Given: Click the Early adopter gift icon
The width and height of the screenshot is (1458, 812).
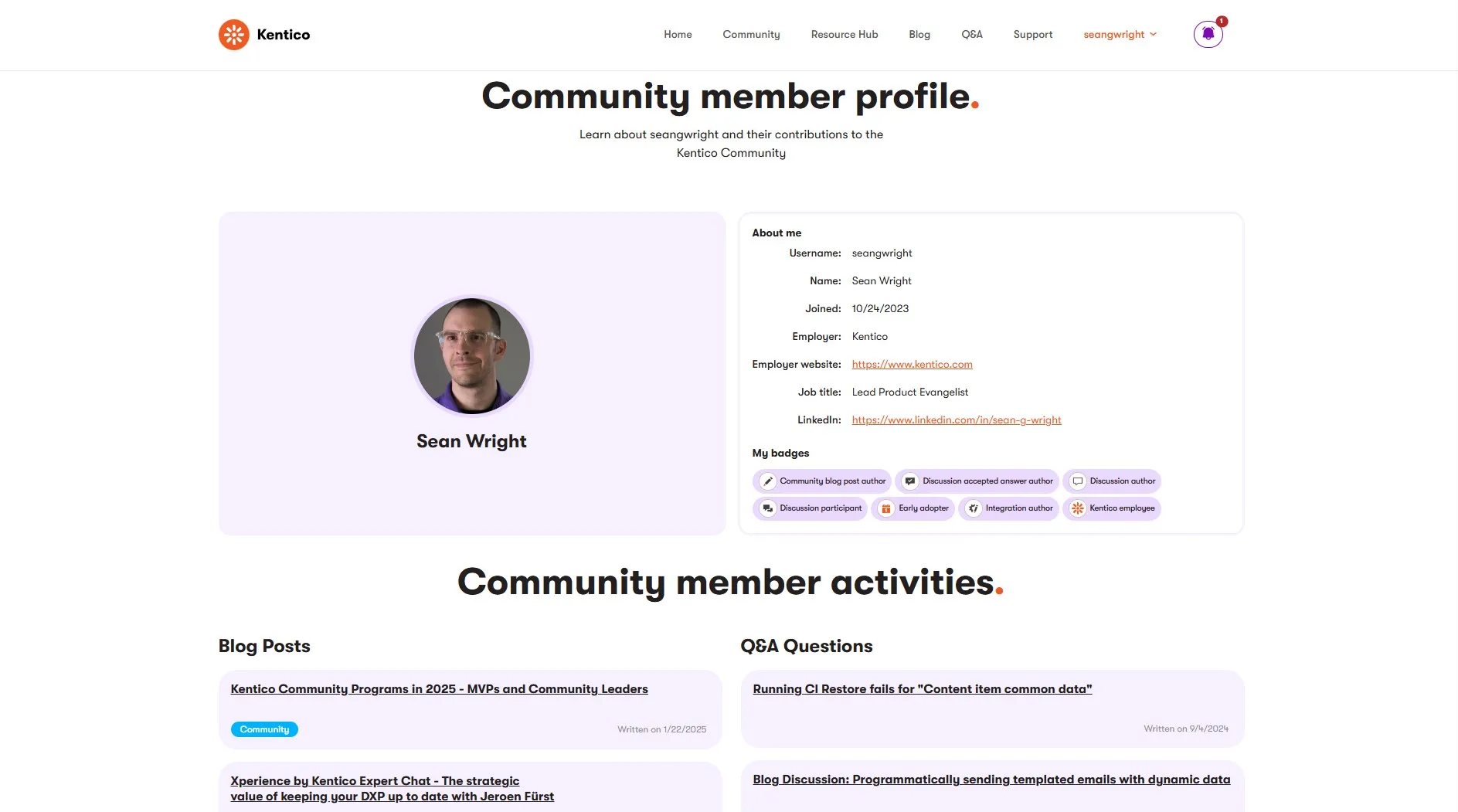Looking at the screenshot, I should 886,508.
